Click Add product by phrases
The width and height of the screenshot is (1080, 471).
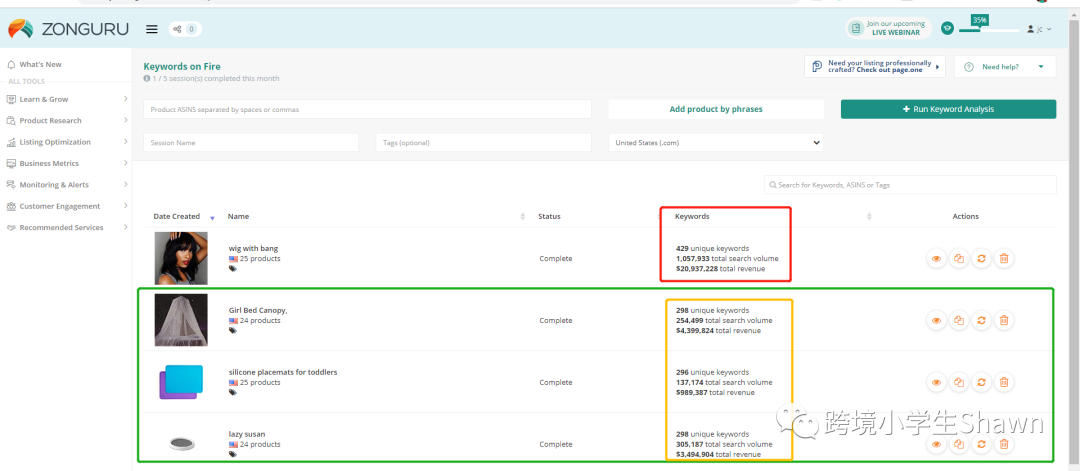tap(716, 109)
